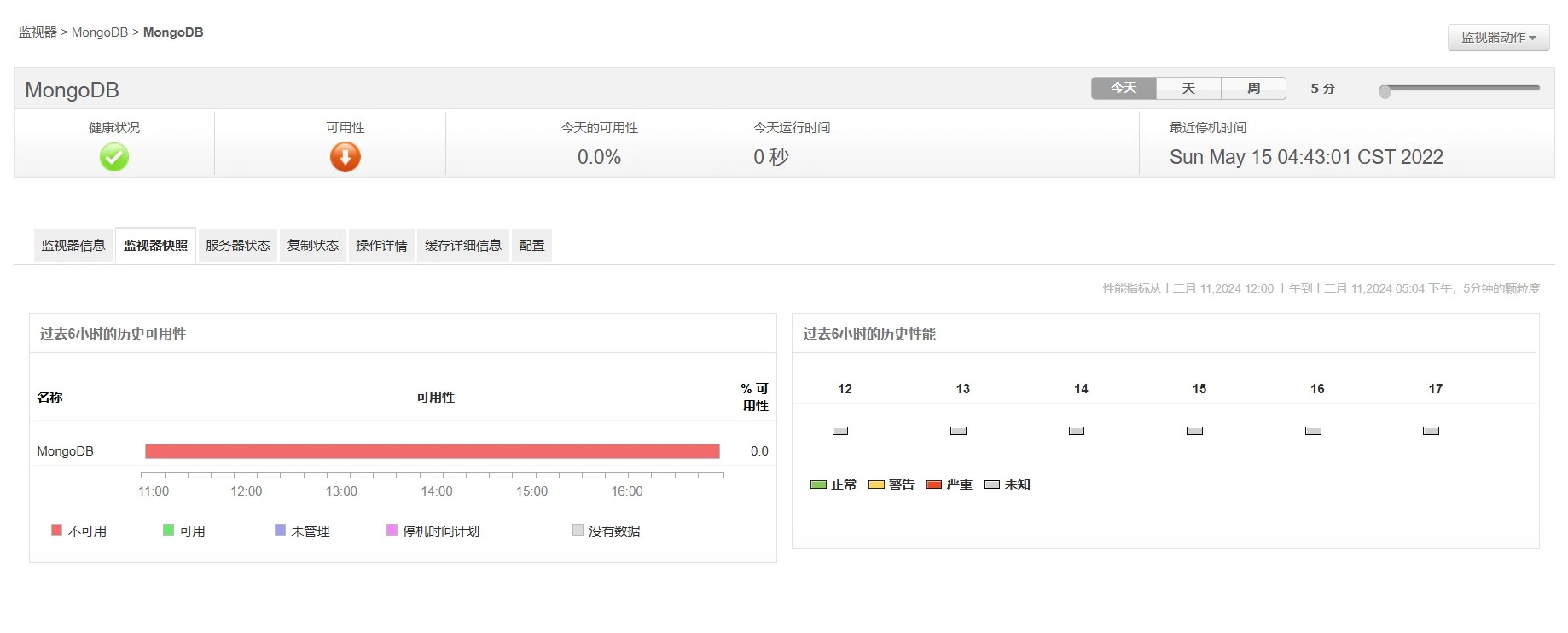This screenshot has height=633, width=1568.
Task: Click the purple 未管理 legend swatch
Action: tap(280, 530)
